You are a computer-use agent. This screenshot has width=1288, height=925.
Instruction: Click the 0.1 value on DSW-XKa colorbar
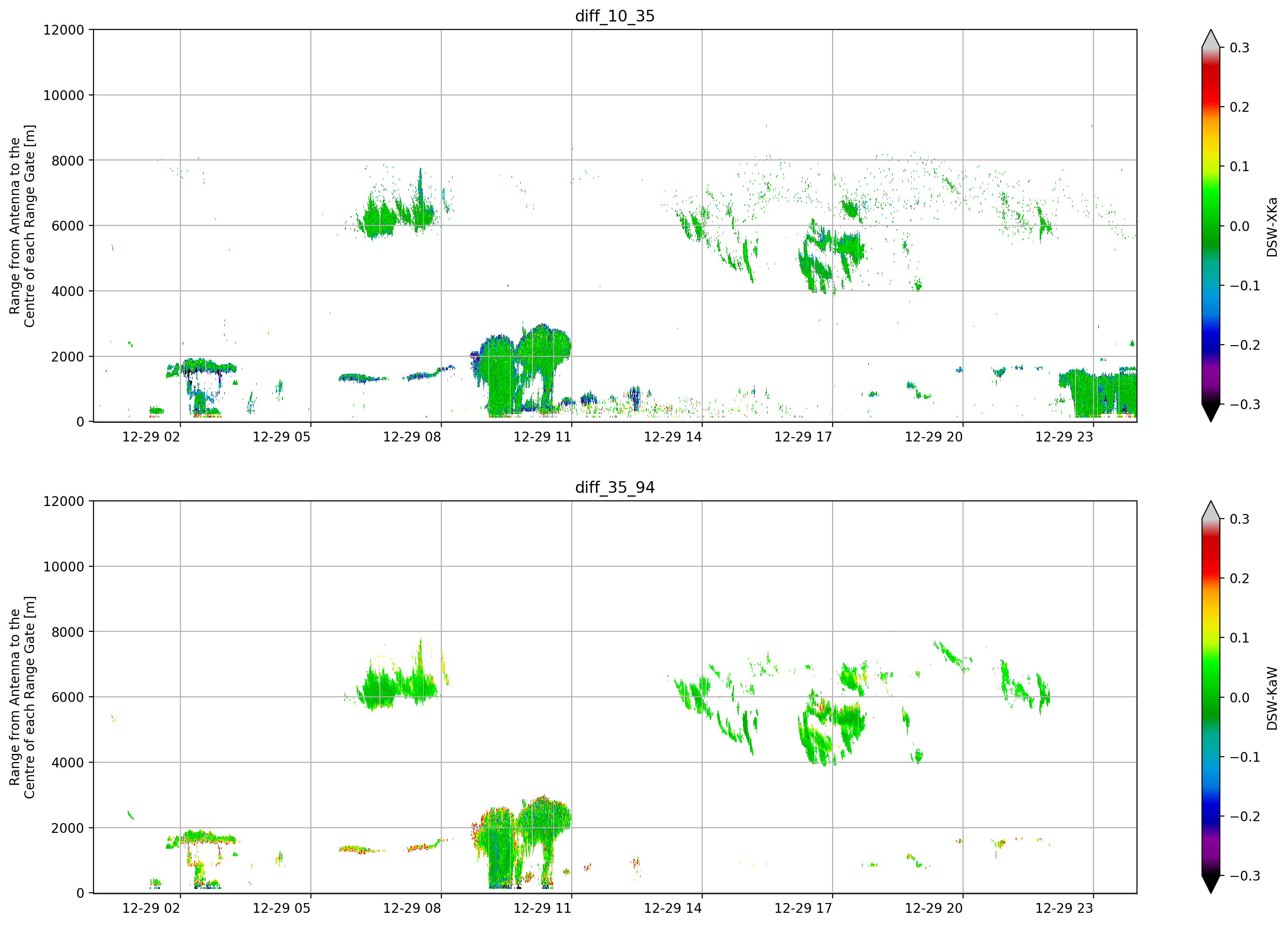point(1240,166)
